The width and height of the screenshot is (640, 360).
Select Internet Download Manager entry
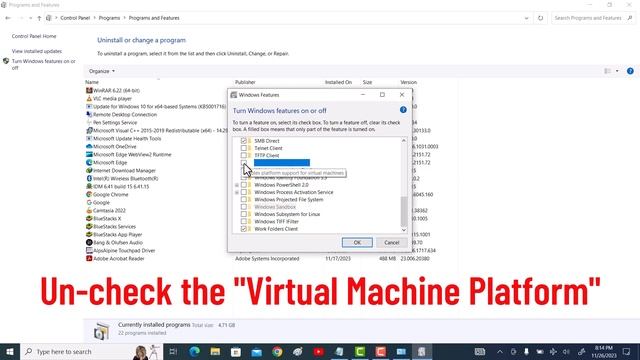tap(121, 170)
